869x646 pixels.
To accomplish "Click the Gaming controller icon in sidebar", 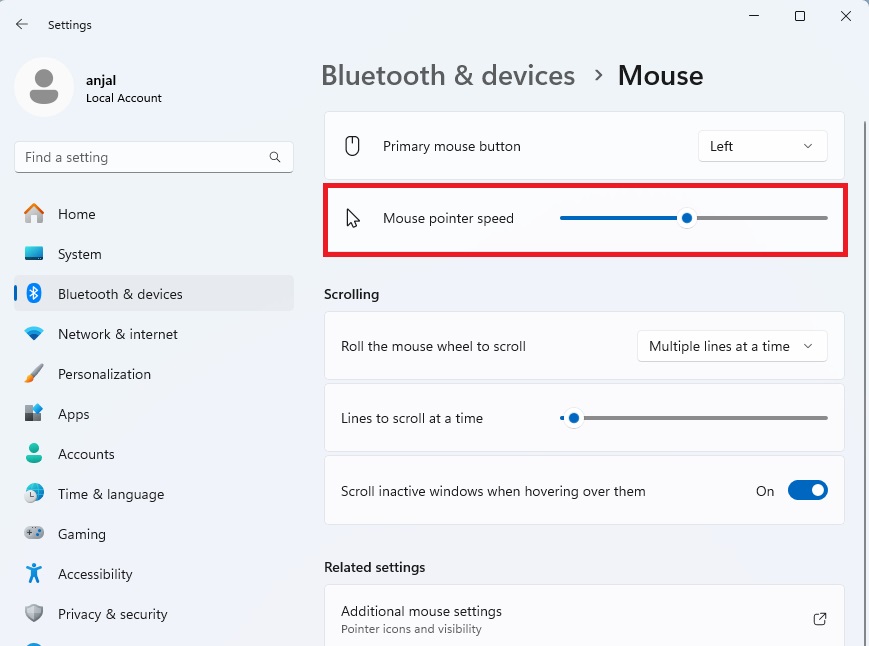I will click(x=34, y=534).
